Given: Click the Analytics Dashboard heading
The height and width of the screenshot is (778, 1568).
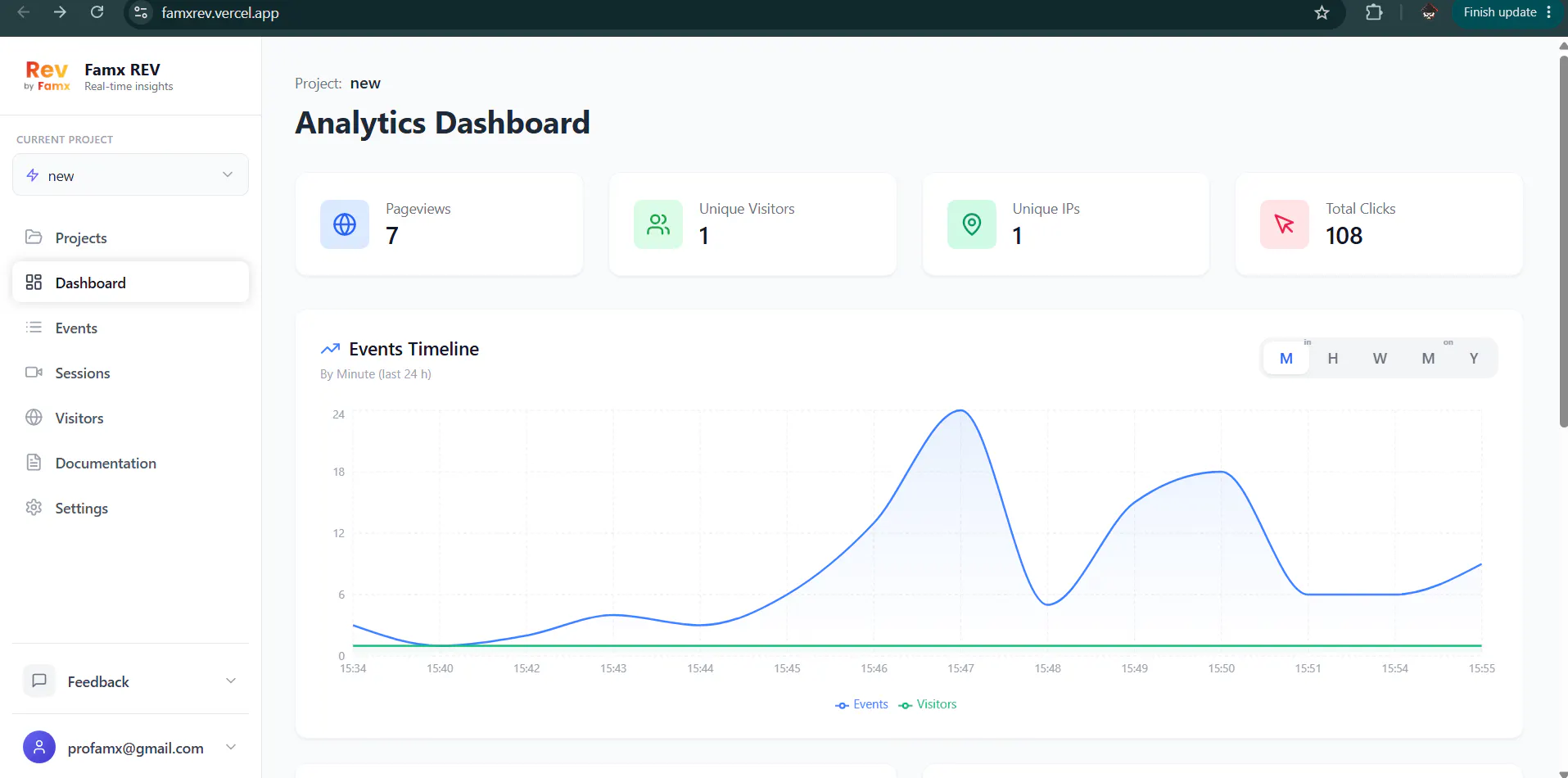Looking at the screenshot, I should point(442,123).
